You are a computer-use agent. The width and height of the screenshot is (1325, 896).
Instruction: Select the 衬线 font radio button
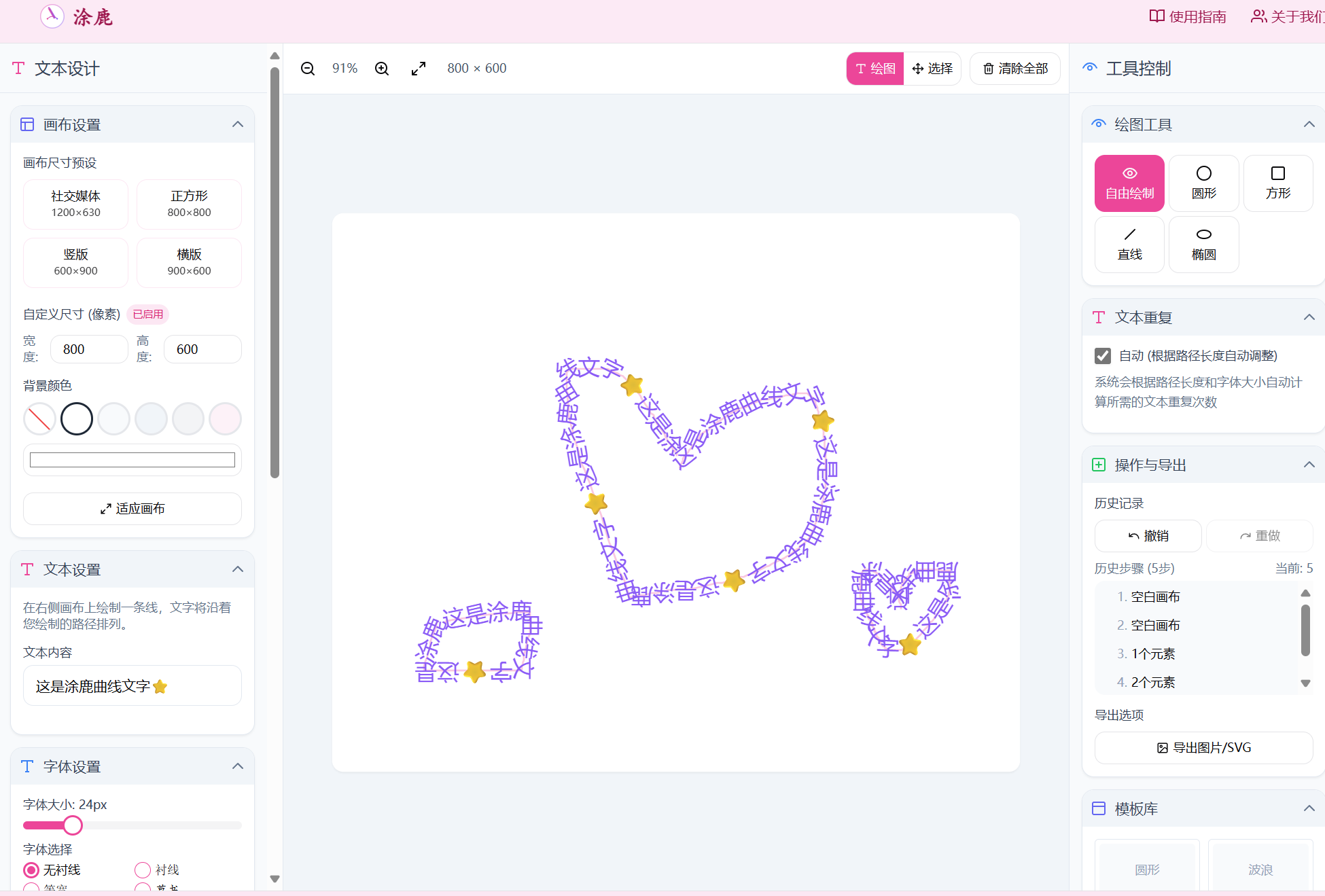click(143, 870)
